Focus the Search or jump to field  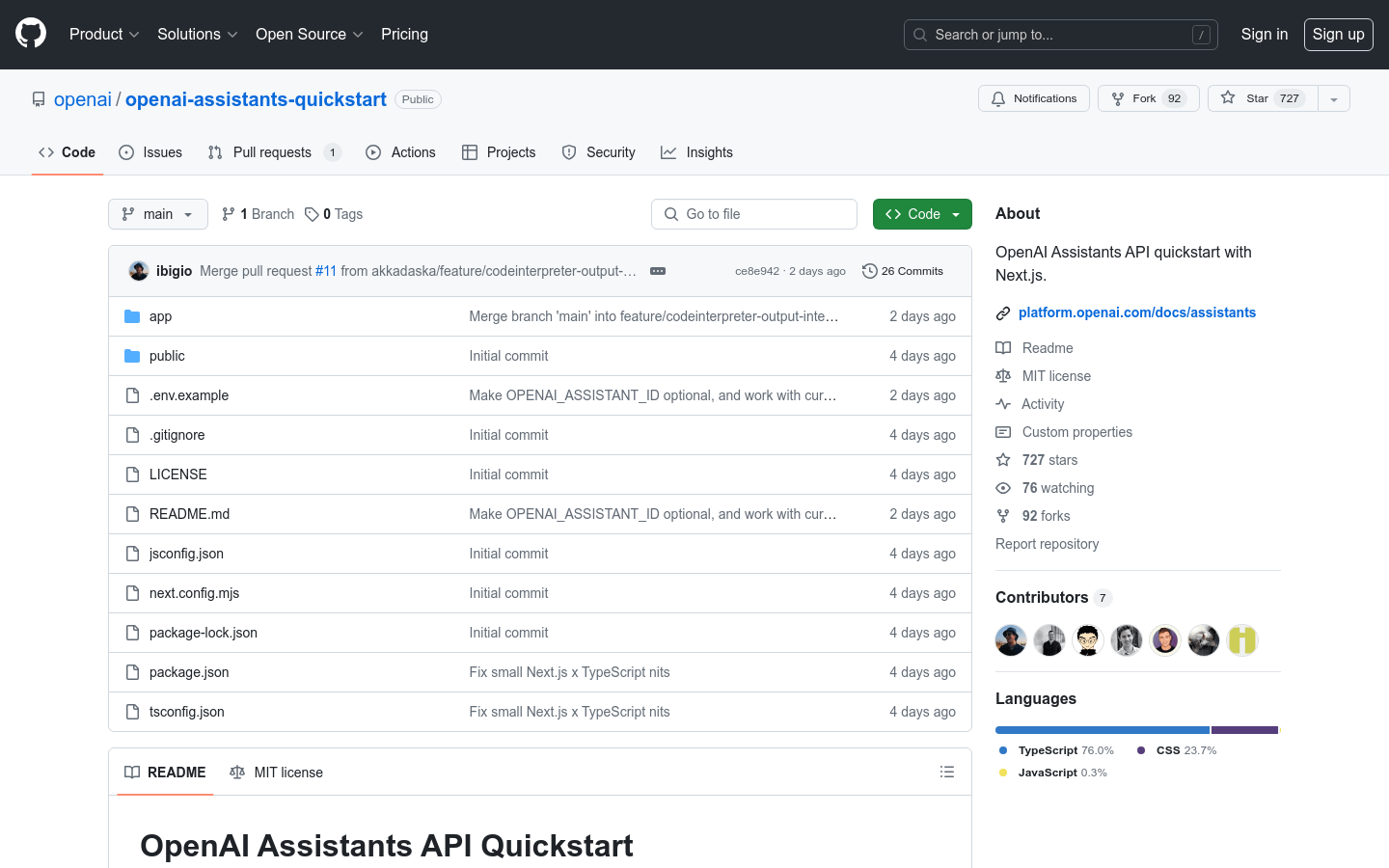coord(1060,35)
